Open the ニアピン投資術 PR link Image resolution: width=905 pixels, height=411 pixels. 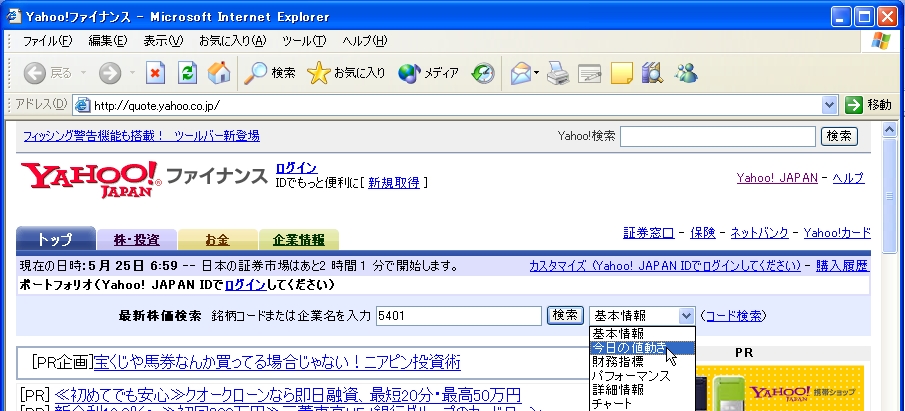(277, 363)
